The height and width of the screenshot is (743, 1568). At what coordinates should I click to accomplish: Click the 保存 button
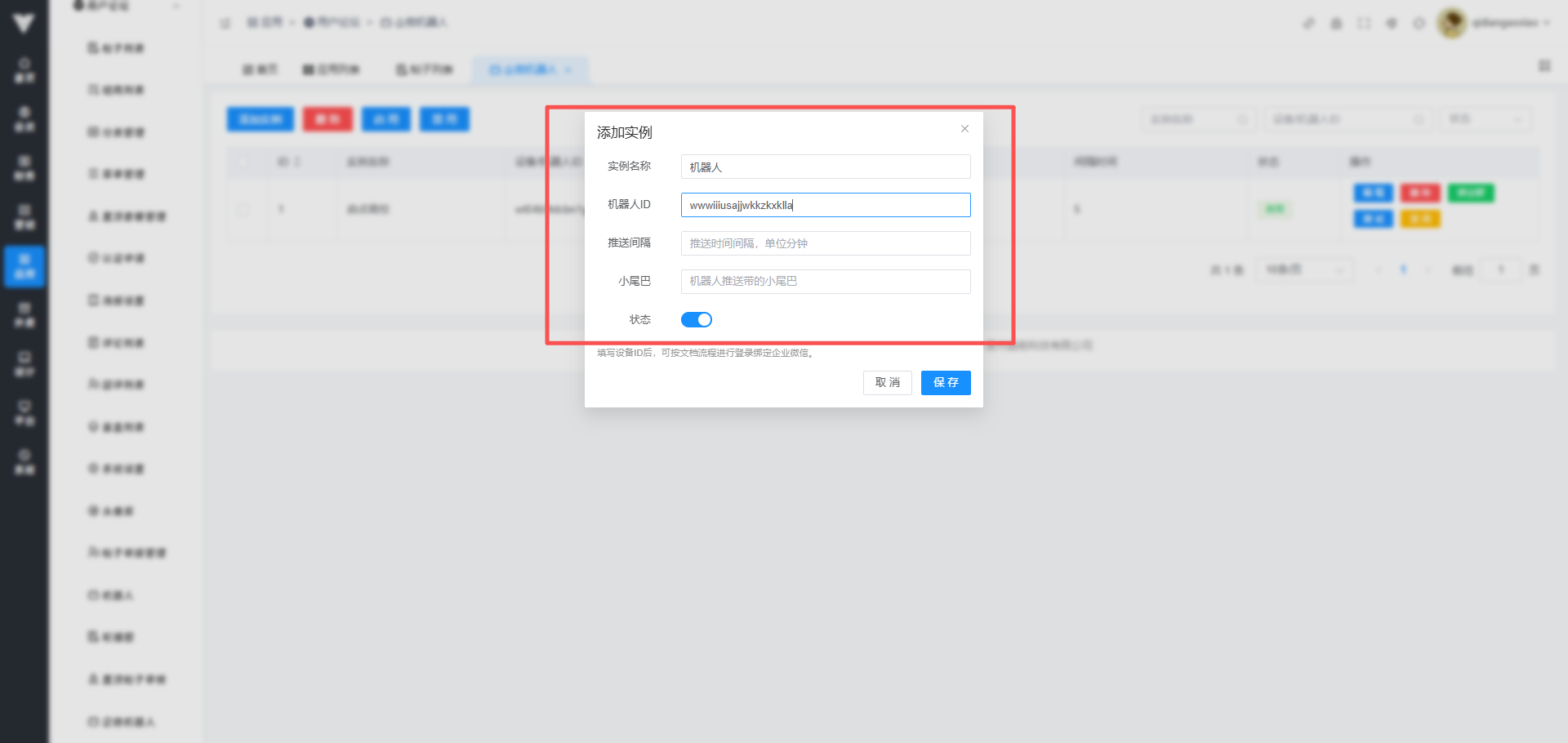tap(946, 382)
